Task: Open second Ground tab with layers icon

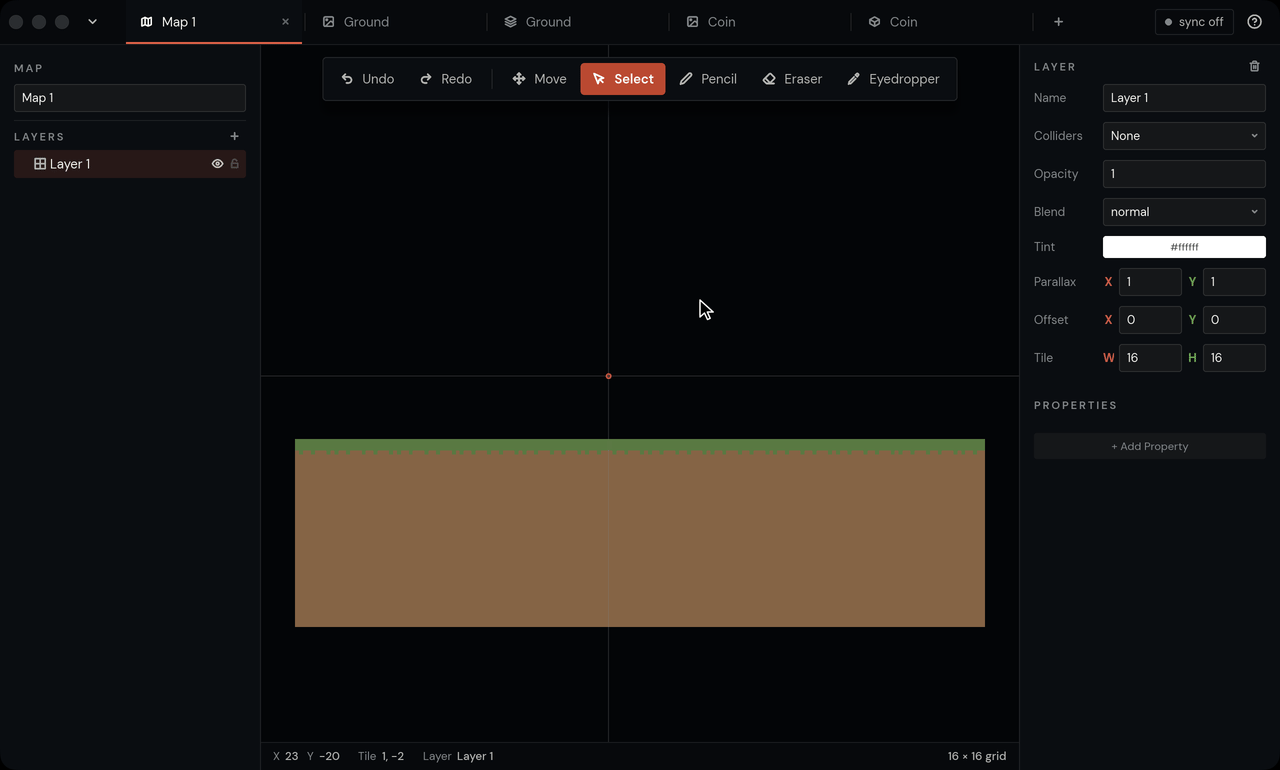Action: (578, 22)
